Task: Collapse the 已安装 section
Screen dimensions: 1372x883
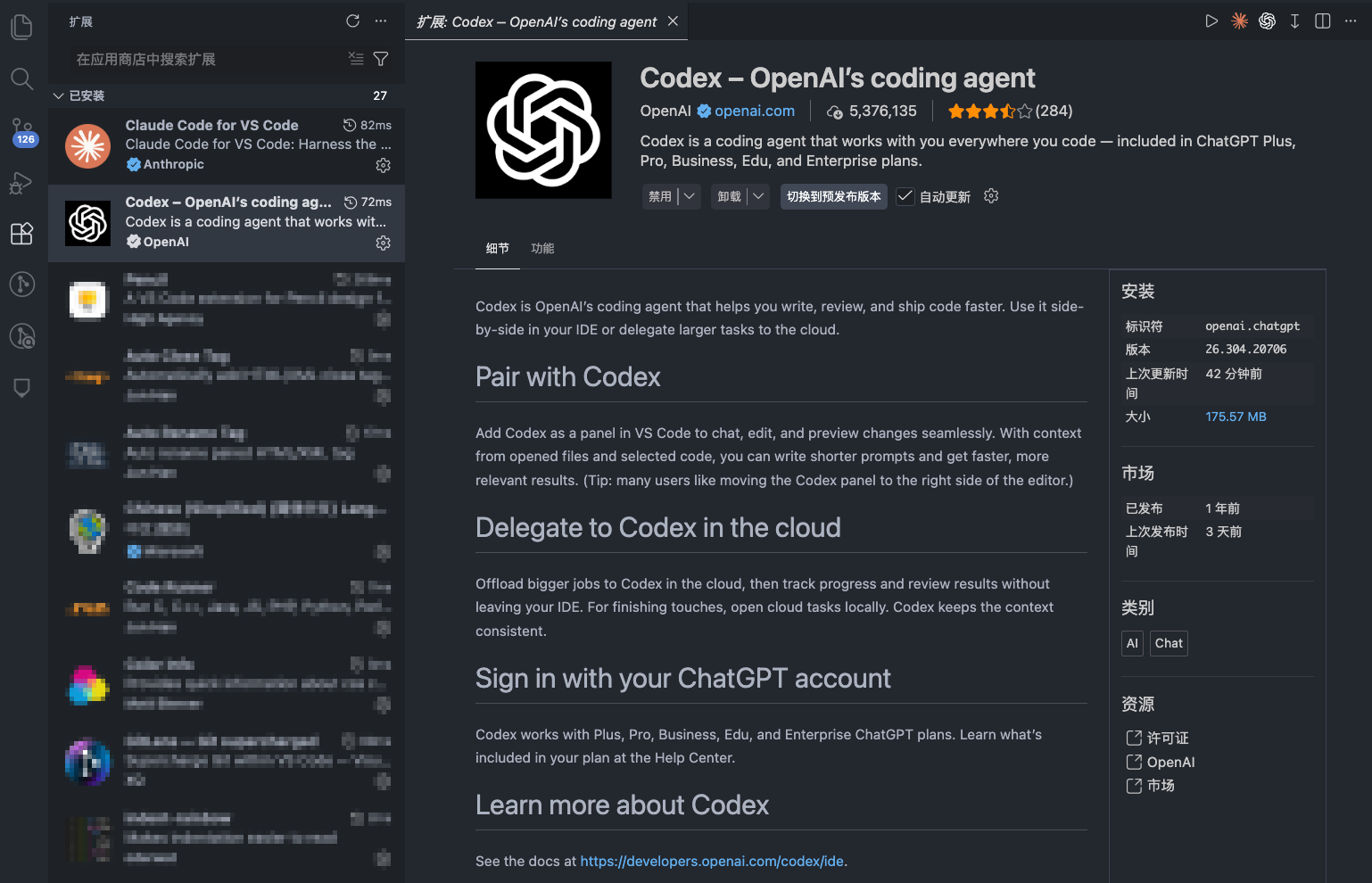Action: (x=59, y=95)
